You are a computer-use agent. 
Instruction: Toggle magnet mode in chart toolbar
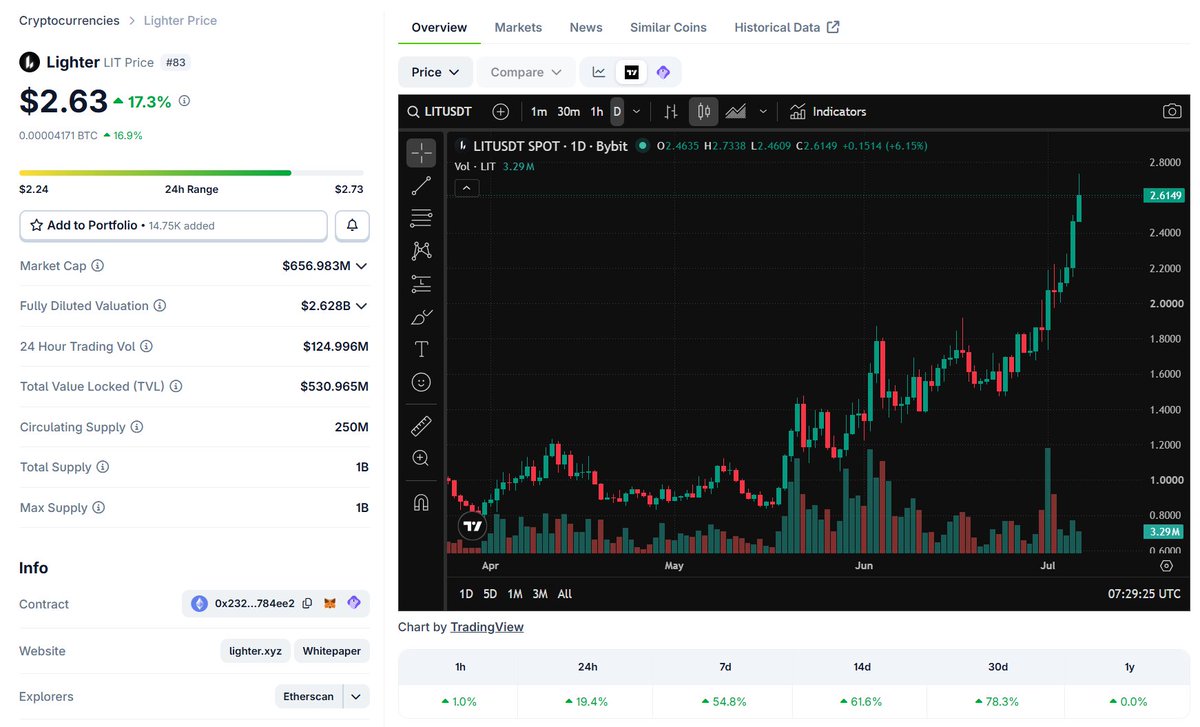pos(421,502)
